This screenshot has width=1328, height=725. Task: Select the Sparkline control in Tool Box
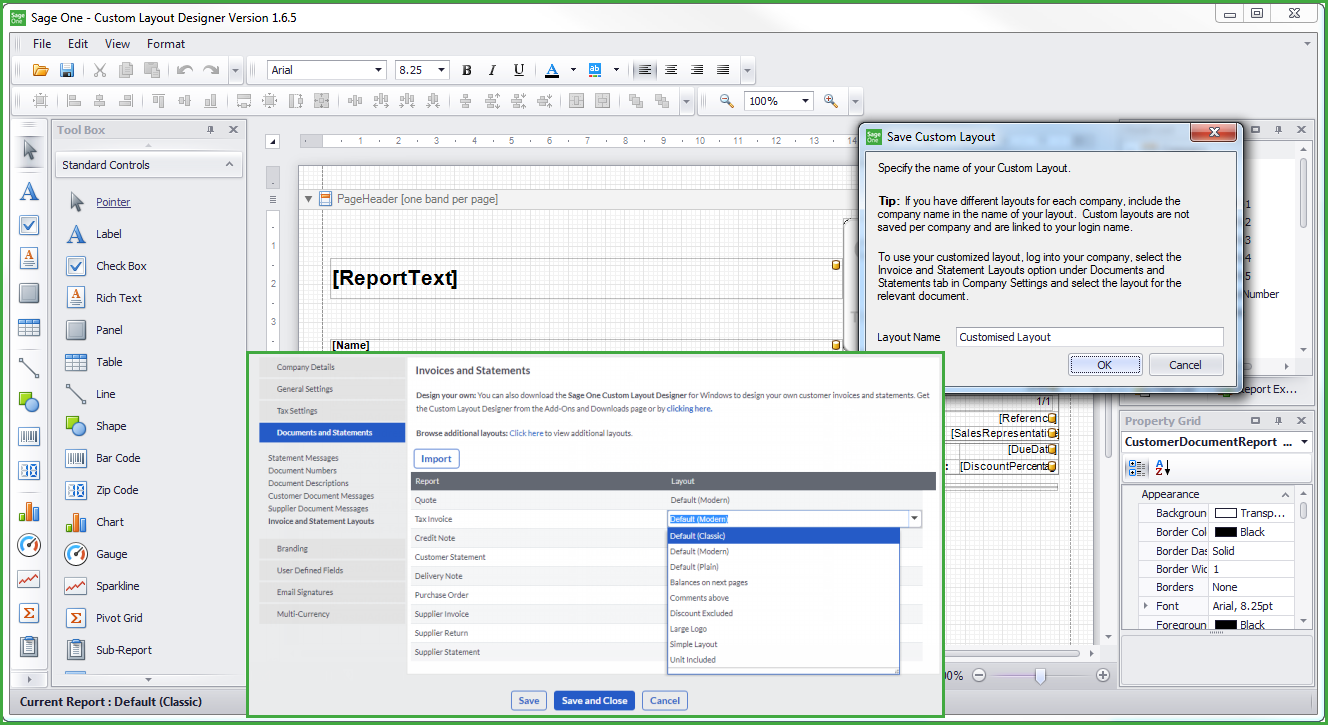117,586
